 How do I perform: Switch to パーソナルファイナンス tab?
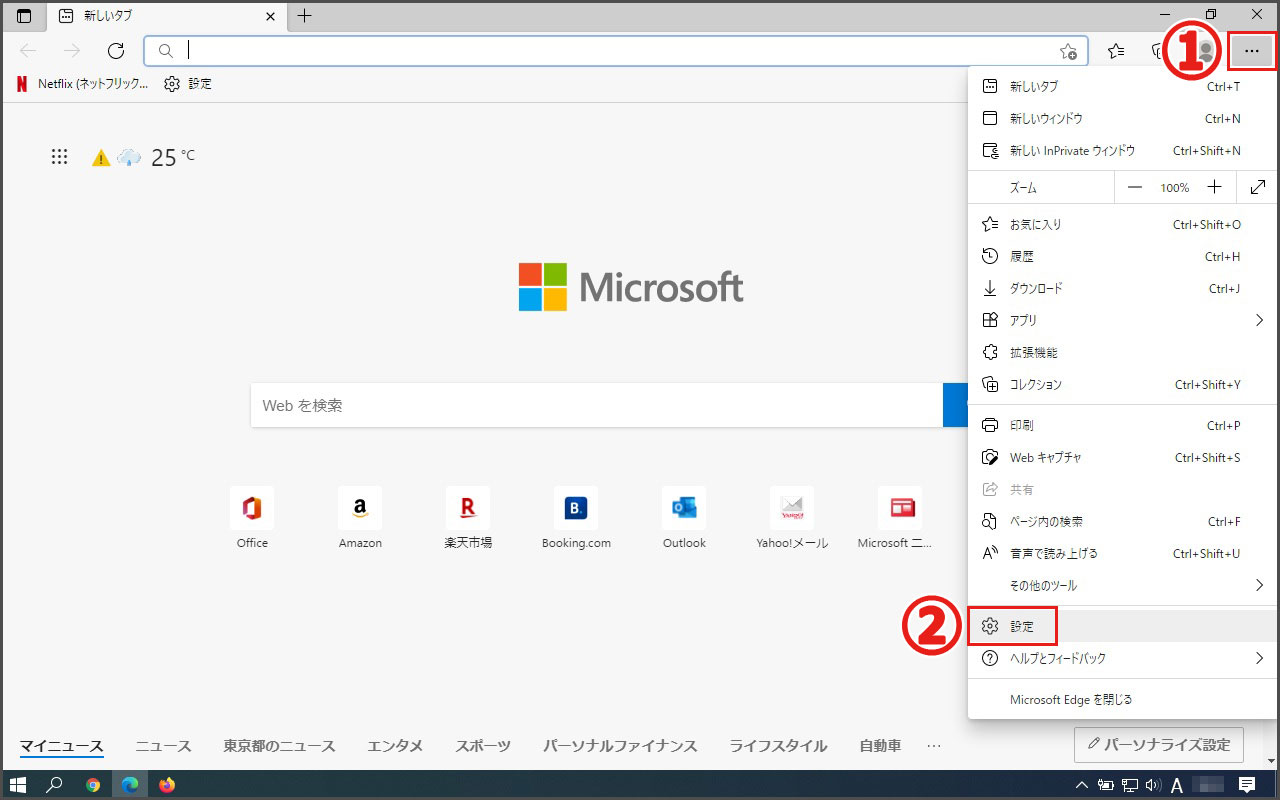[620, 746]
